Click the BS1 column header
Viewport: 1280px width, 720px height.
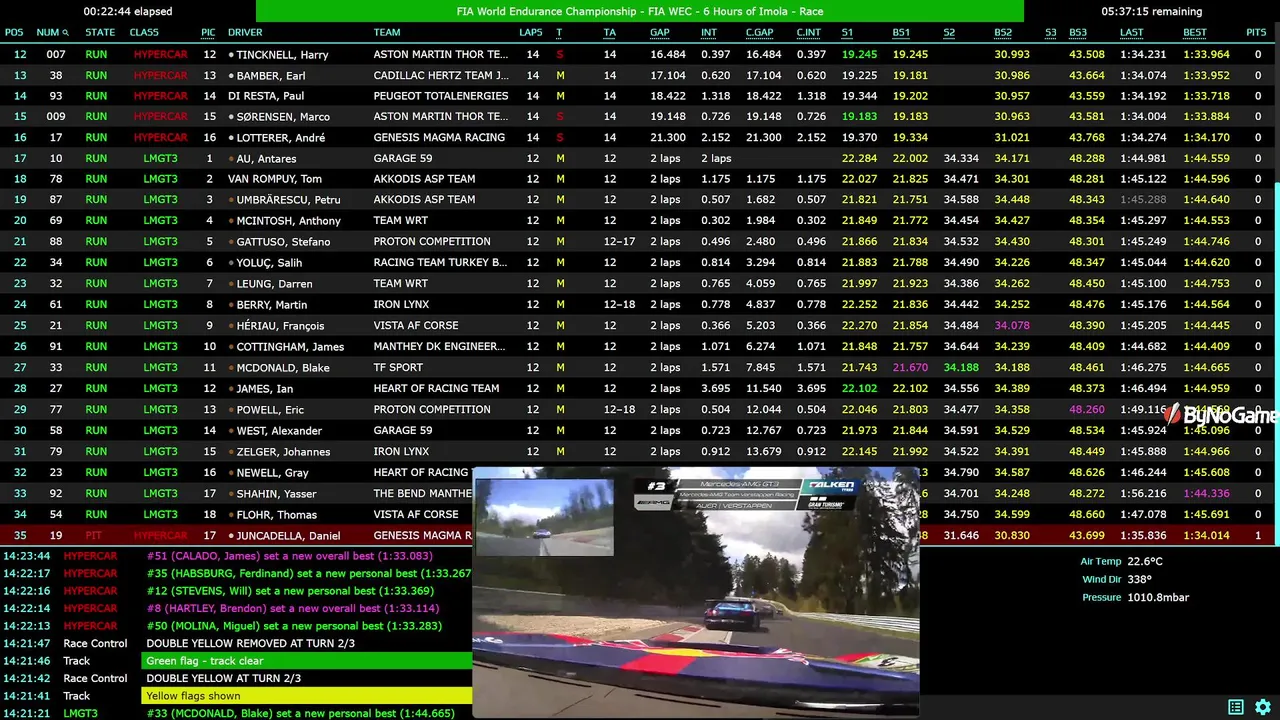(901, 32)
